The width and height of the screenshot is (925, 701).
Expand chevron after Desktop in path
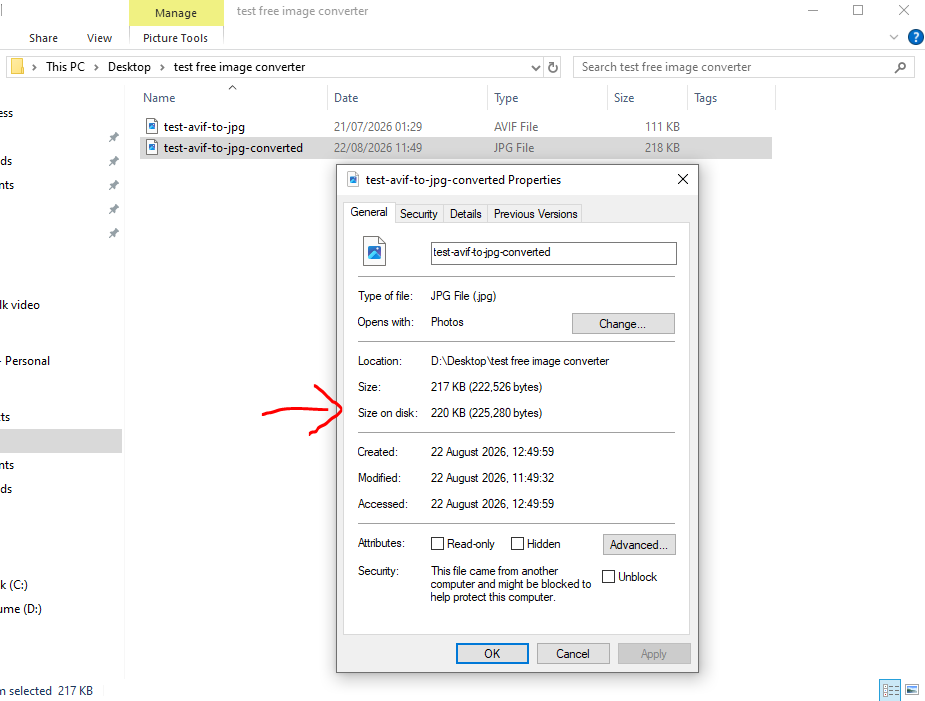pos(162,67)
